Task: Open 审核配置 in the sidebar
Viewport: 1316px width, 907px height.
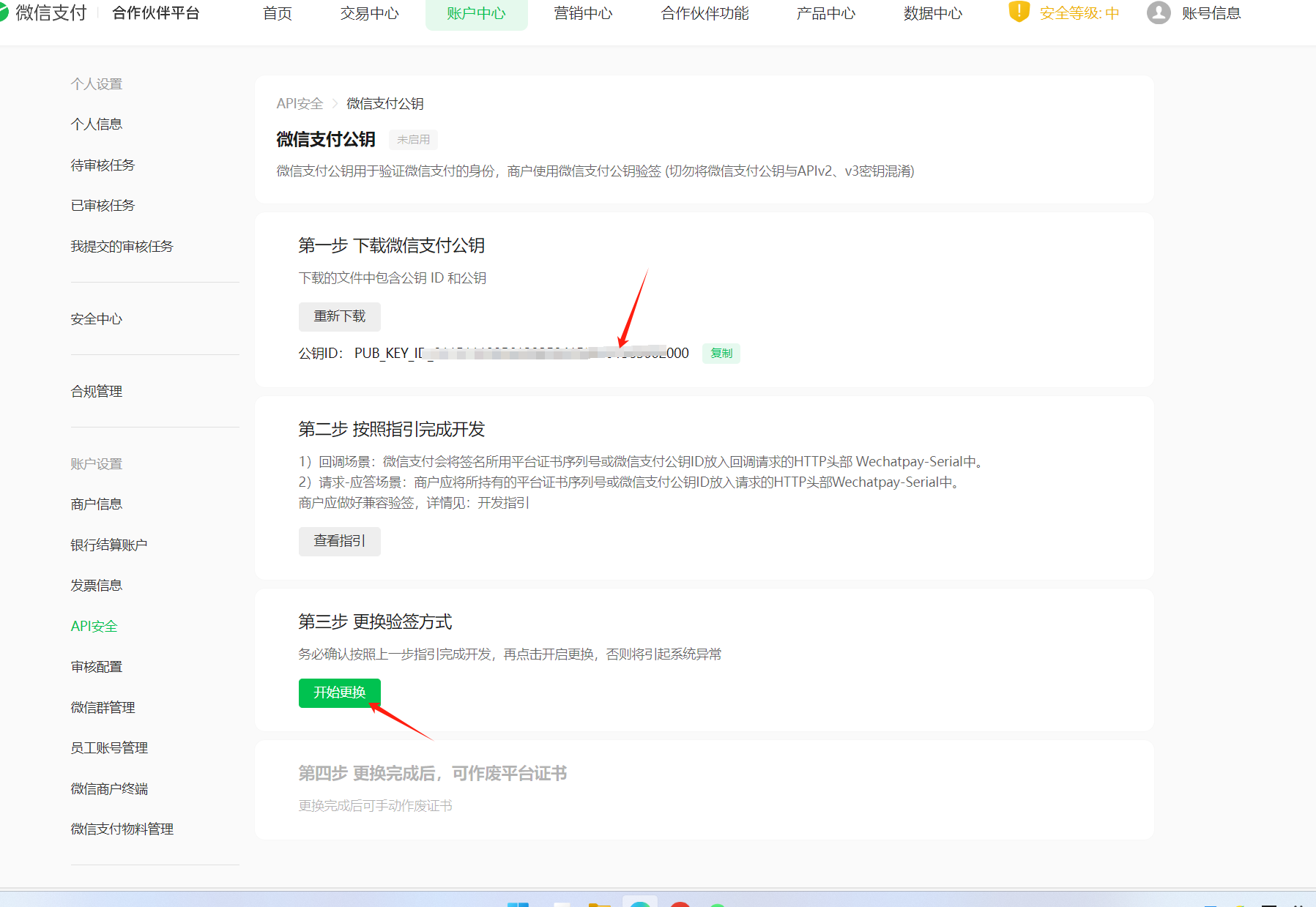Action: [97, 667]
